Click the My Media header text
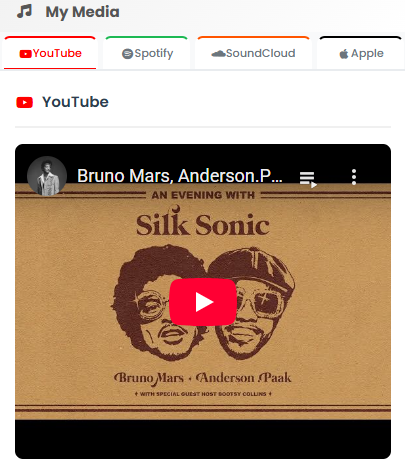 point(82,12)
